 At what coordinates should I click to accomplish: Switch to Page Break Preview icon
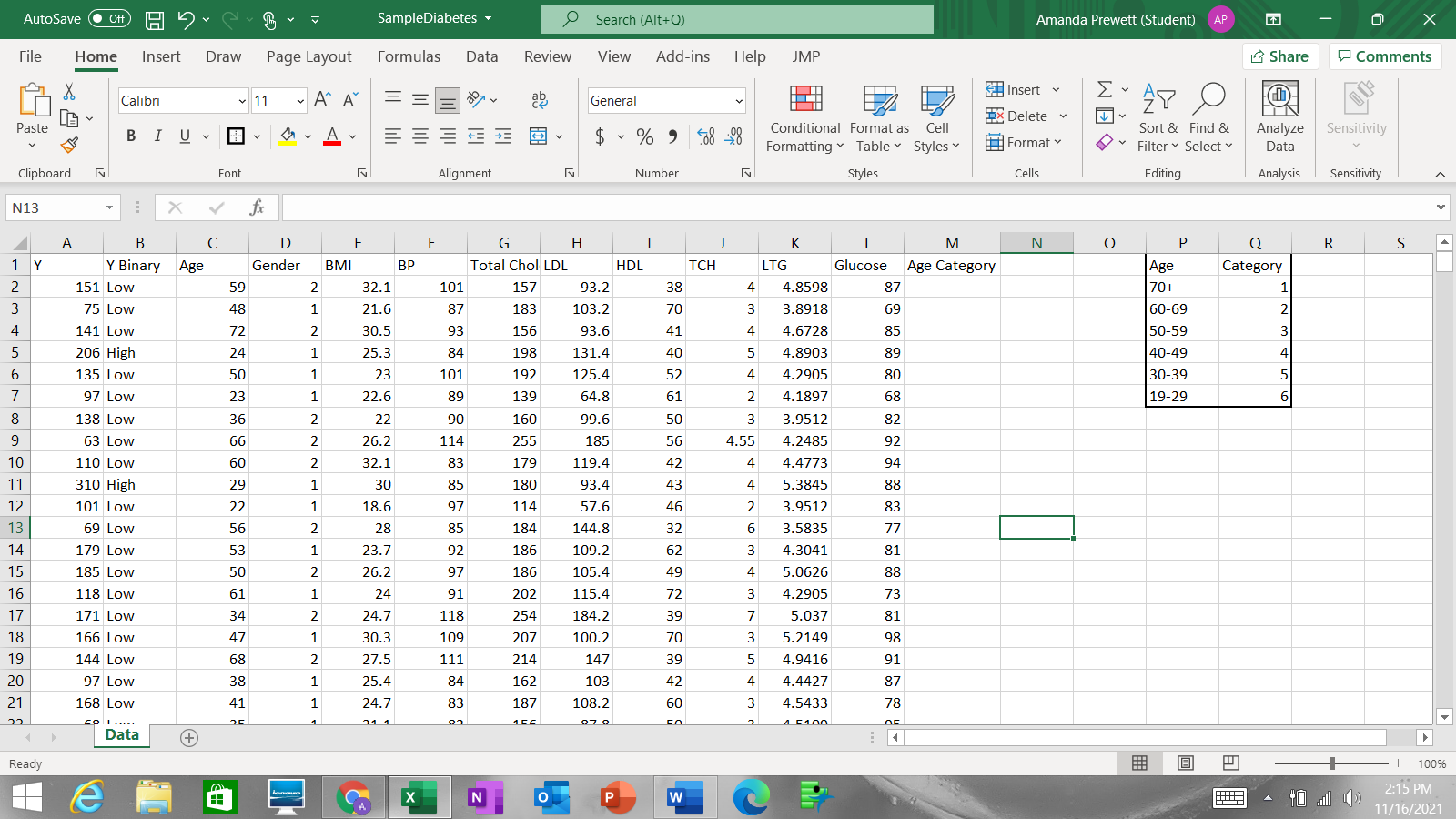coord(1230,763)
